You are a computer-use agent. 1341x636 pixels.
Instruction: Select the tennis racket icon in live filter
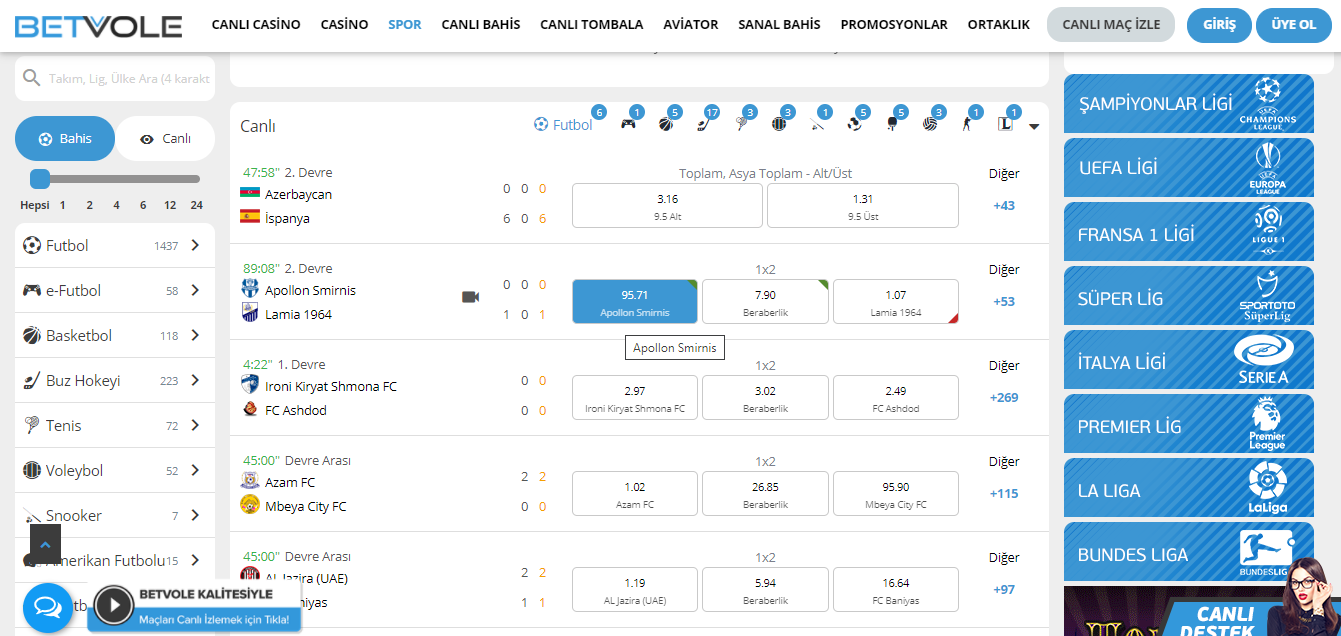[x=742, y=124]
